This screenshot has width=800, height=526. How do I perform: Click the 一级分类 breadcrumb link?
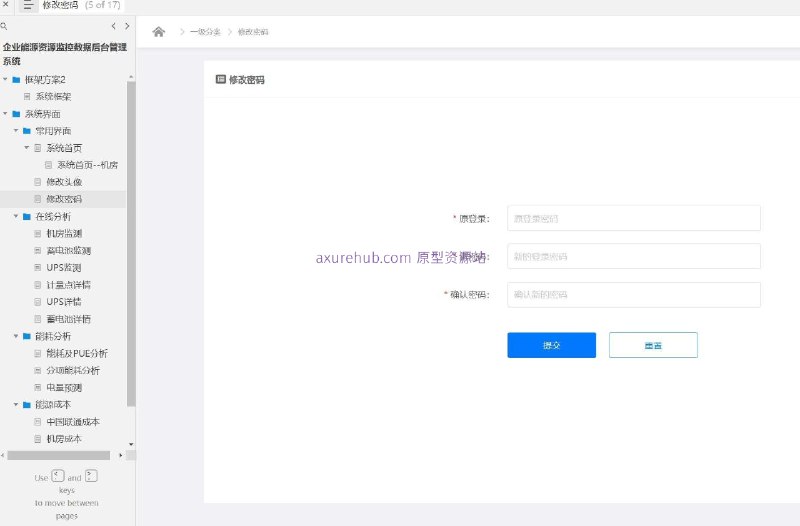point(205,32)
